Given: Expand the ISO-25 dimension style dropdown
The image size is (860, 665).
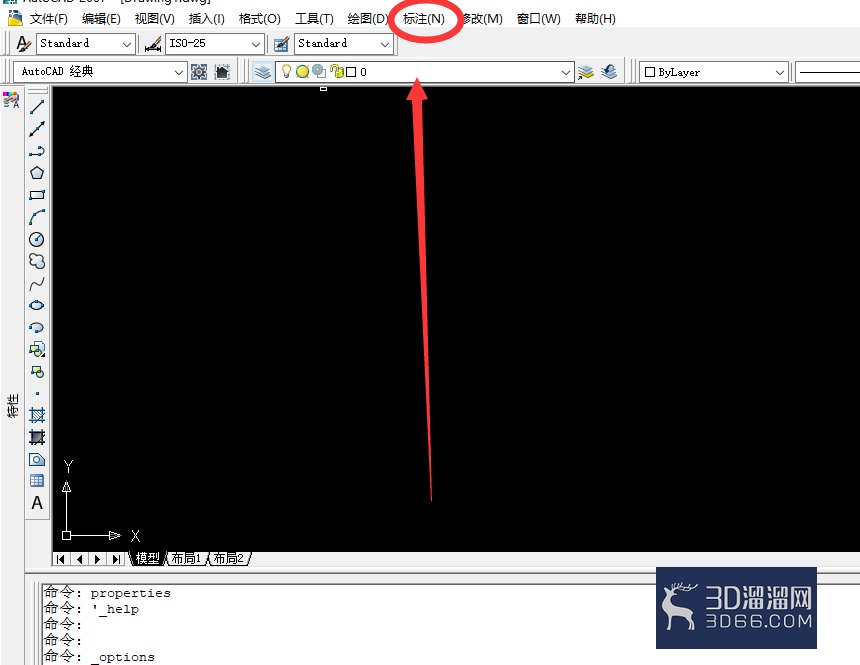Looking at the screenshot, I should [x=256, y=44].
